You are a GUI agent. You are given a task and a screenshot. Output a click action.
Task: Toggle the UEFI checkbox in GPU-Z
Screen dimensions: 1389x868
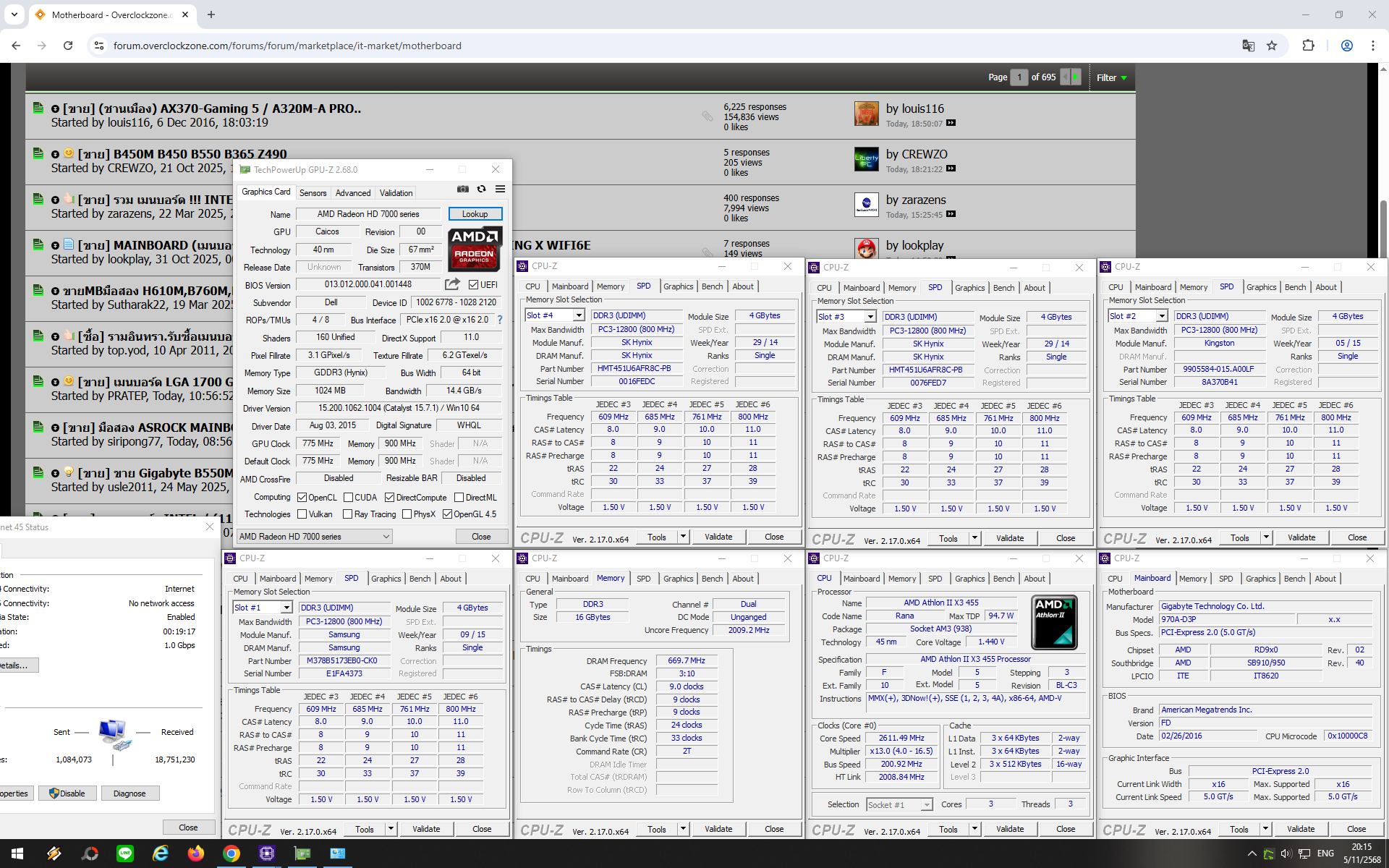(x=474, y=285)
